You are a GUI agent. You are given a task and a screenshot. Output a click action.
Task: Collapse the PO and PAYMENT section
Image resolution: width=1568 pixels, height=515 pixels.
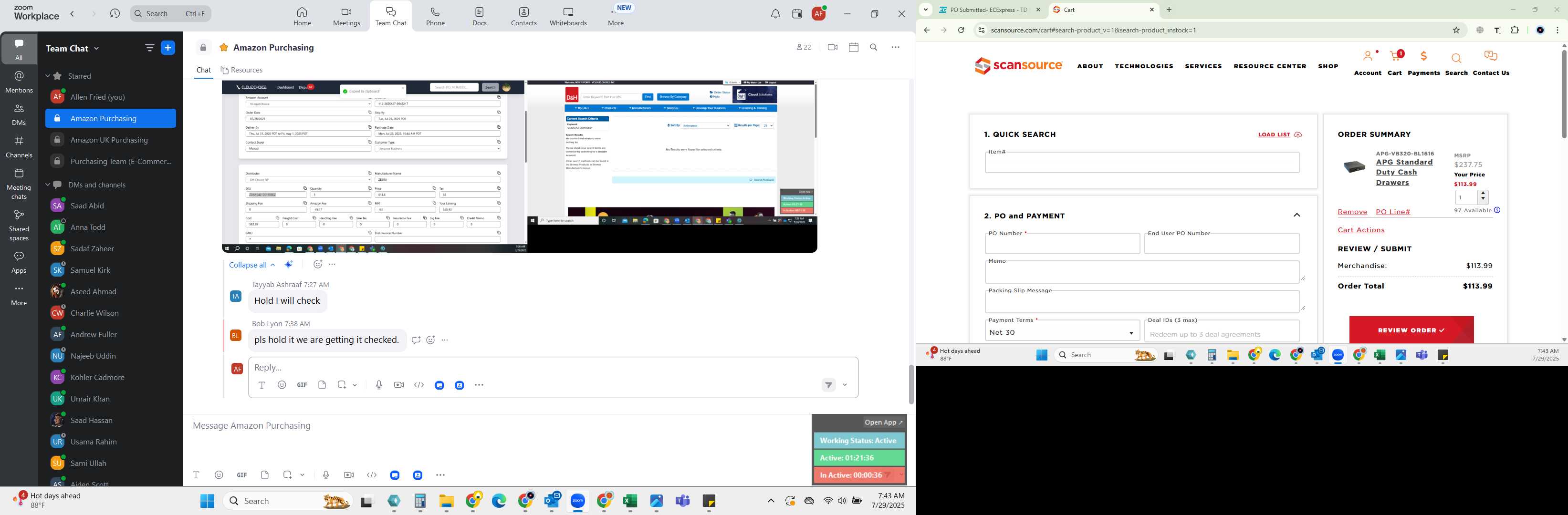pos(1296,215)
